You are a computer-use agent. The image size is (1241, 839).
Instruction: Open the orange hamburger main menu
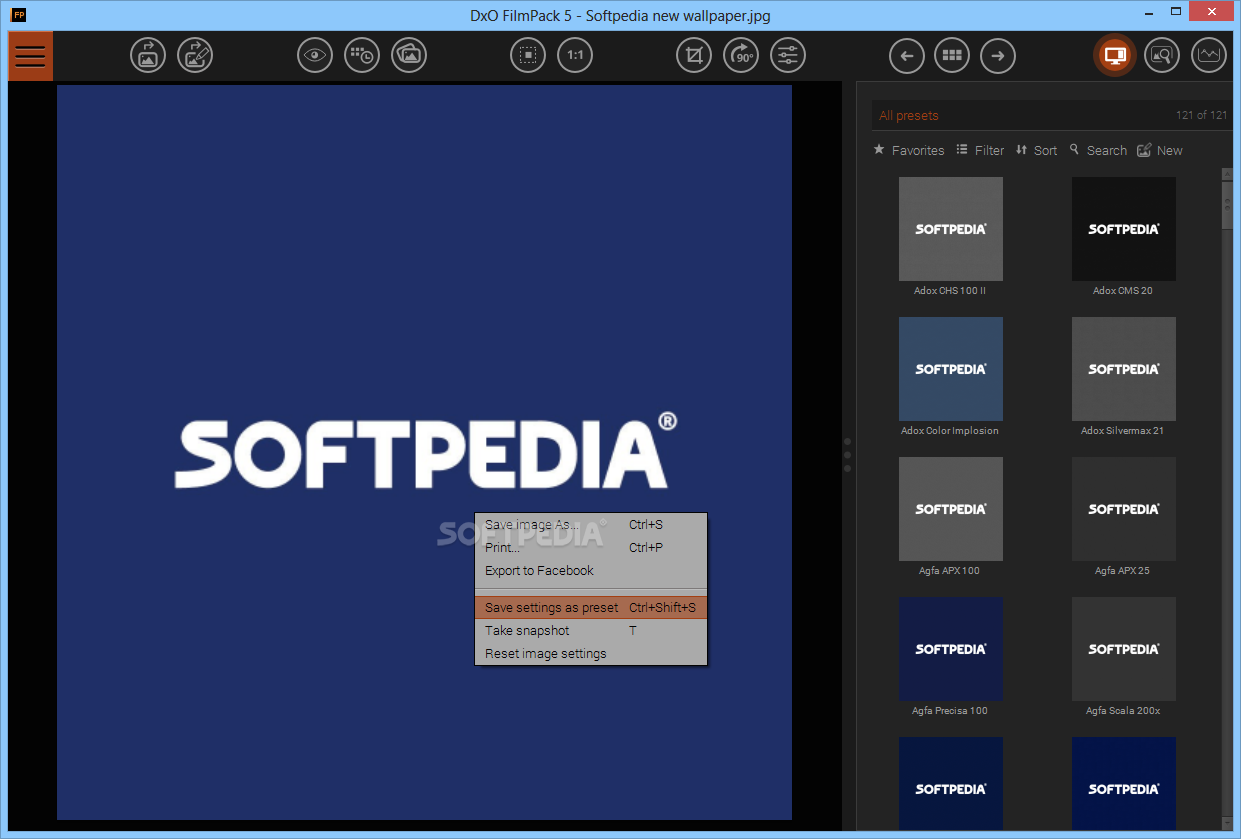click(x=30, y=56)
